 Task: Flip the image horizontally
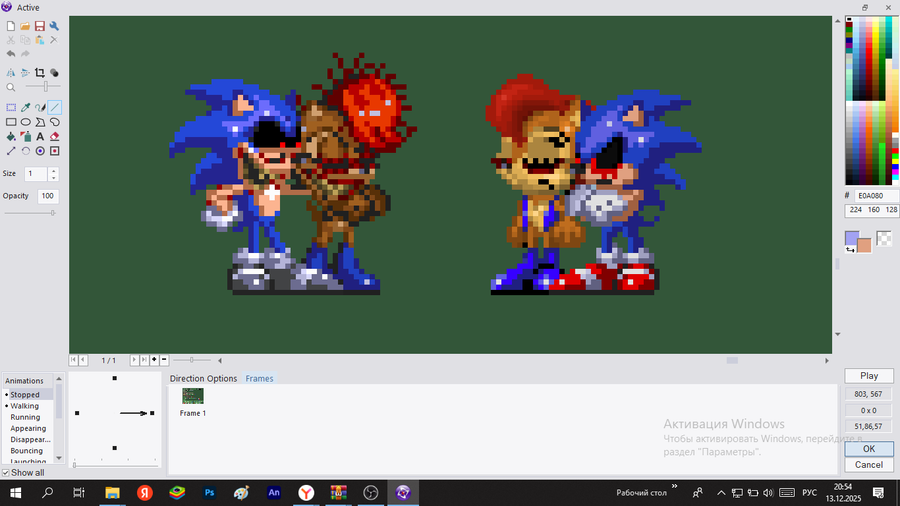pos(11,73)
